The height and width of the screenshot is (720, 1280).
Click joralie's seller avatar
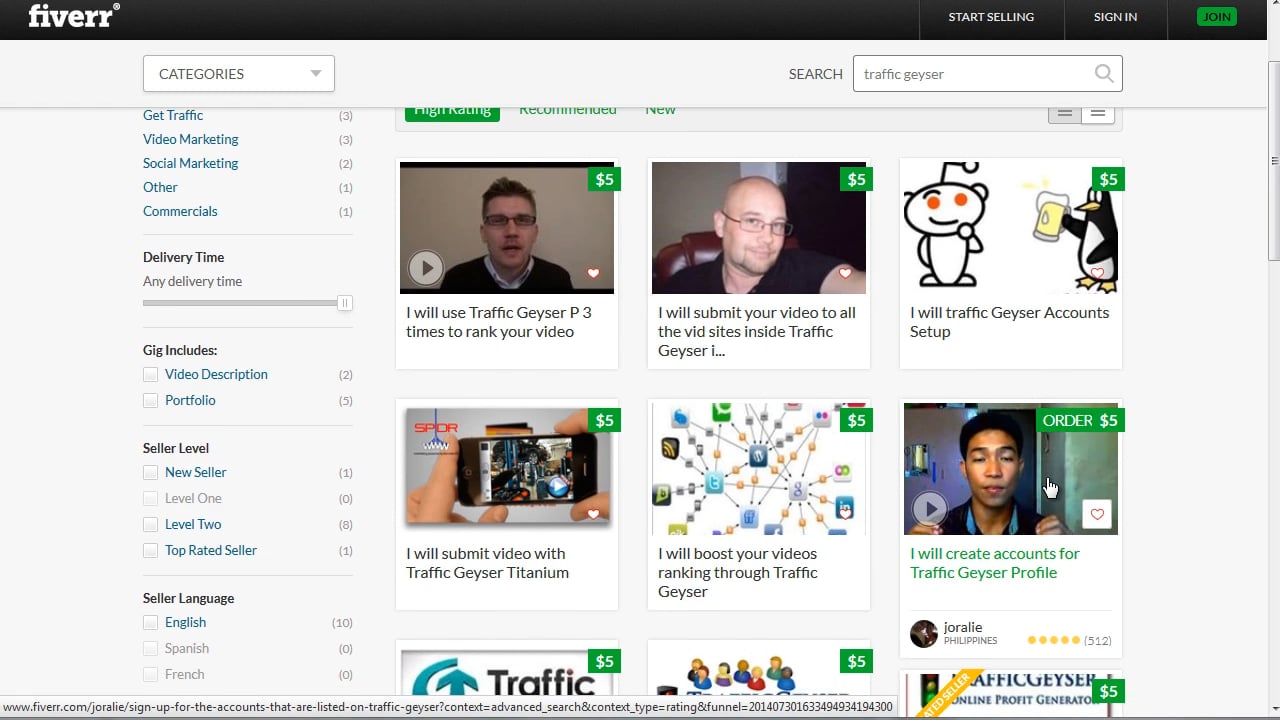point(923,634)
